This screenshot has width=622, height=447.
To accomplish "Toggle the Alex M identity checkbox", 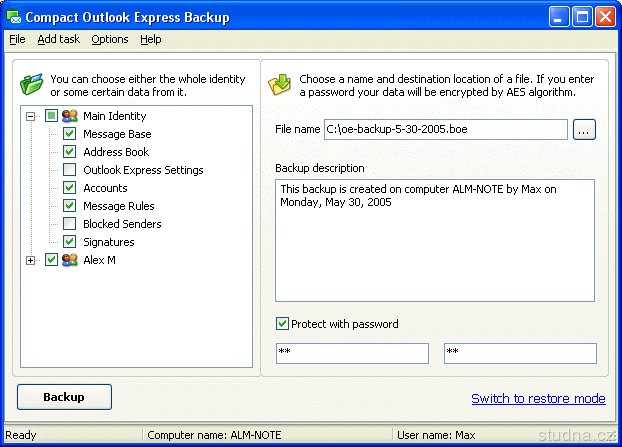I will coord(52,260).
